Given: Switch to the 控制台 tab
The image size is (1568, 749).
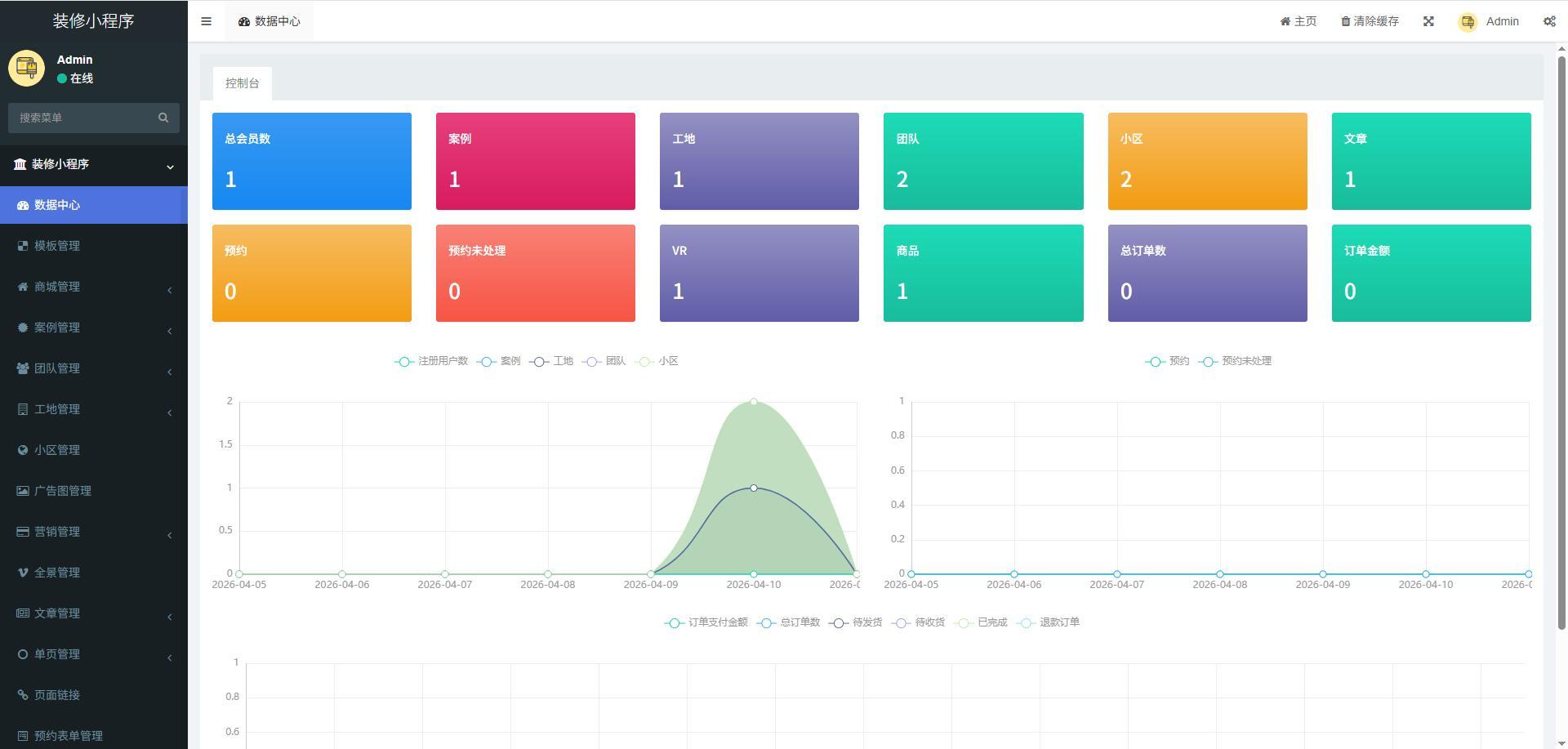Looking at the screenshot, I should click(x=243, y=83).
